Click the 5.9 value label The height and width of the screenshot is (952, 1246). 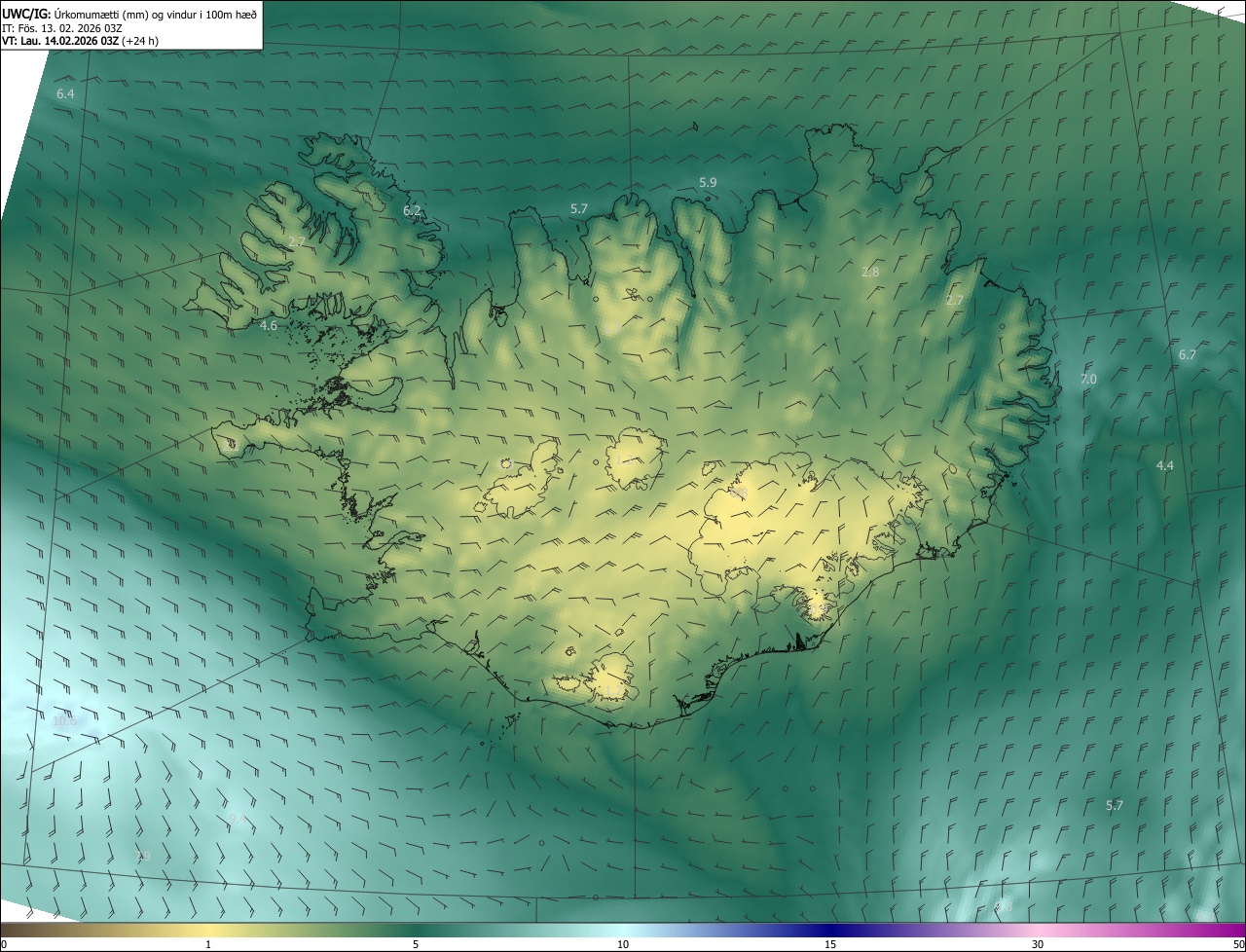tap(708, 182)
